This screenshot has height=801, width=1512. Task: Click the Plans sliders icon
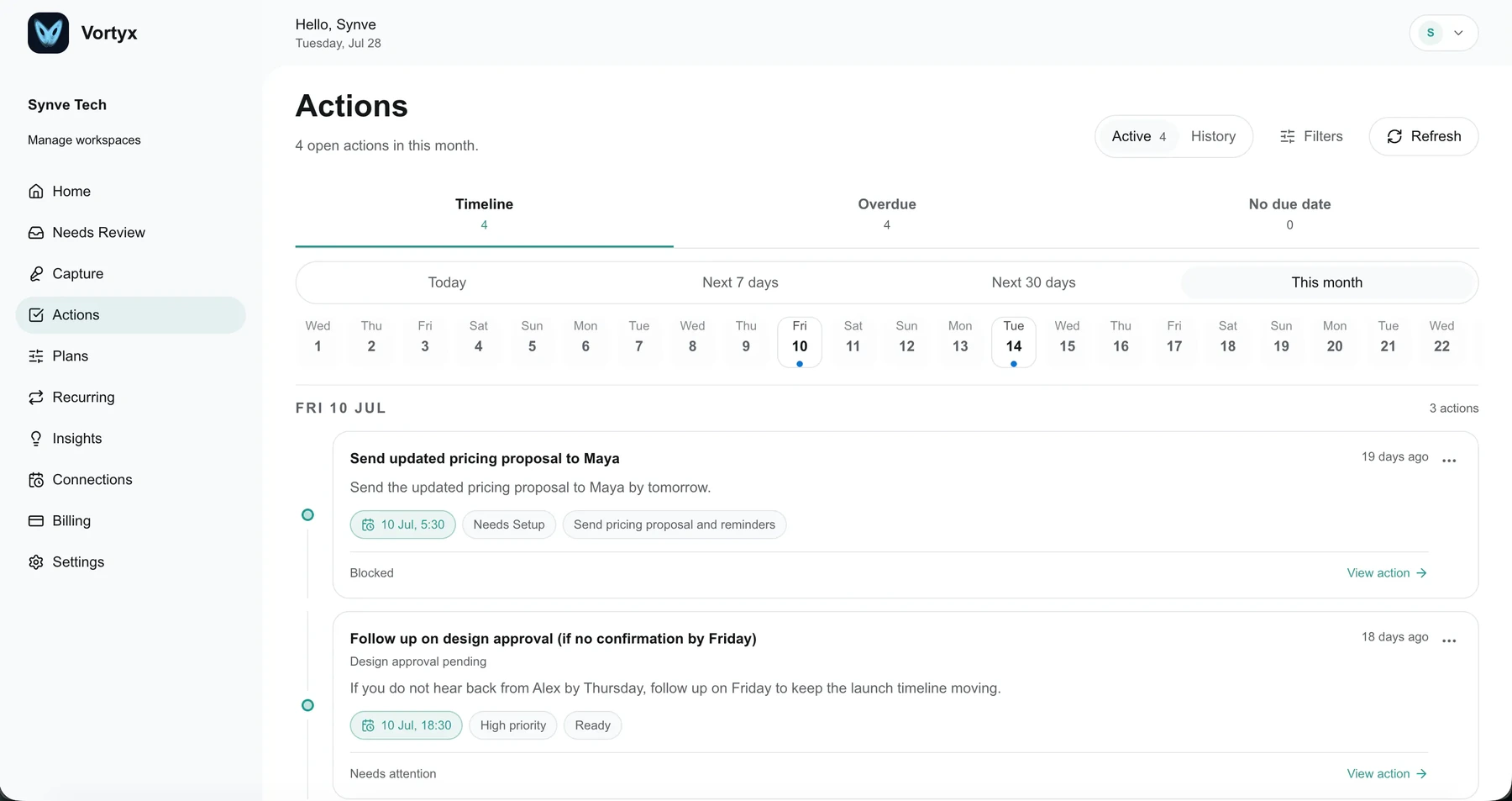point(36,356)
